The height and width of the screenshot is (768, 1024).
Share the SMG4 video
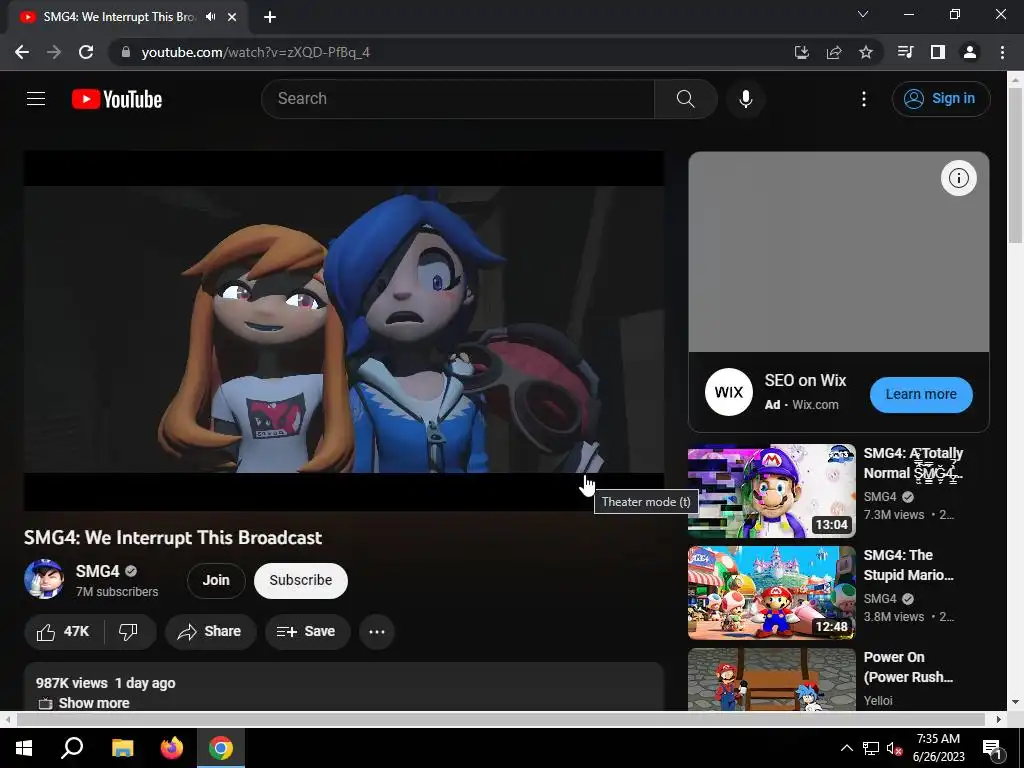click(210, 632)
